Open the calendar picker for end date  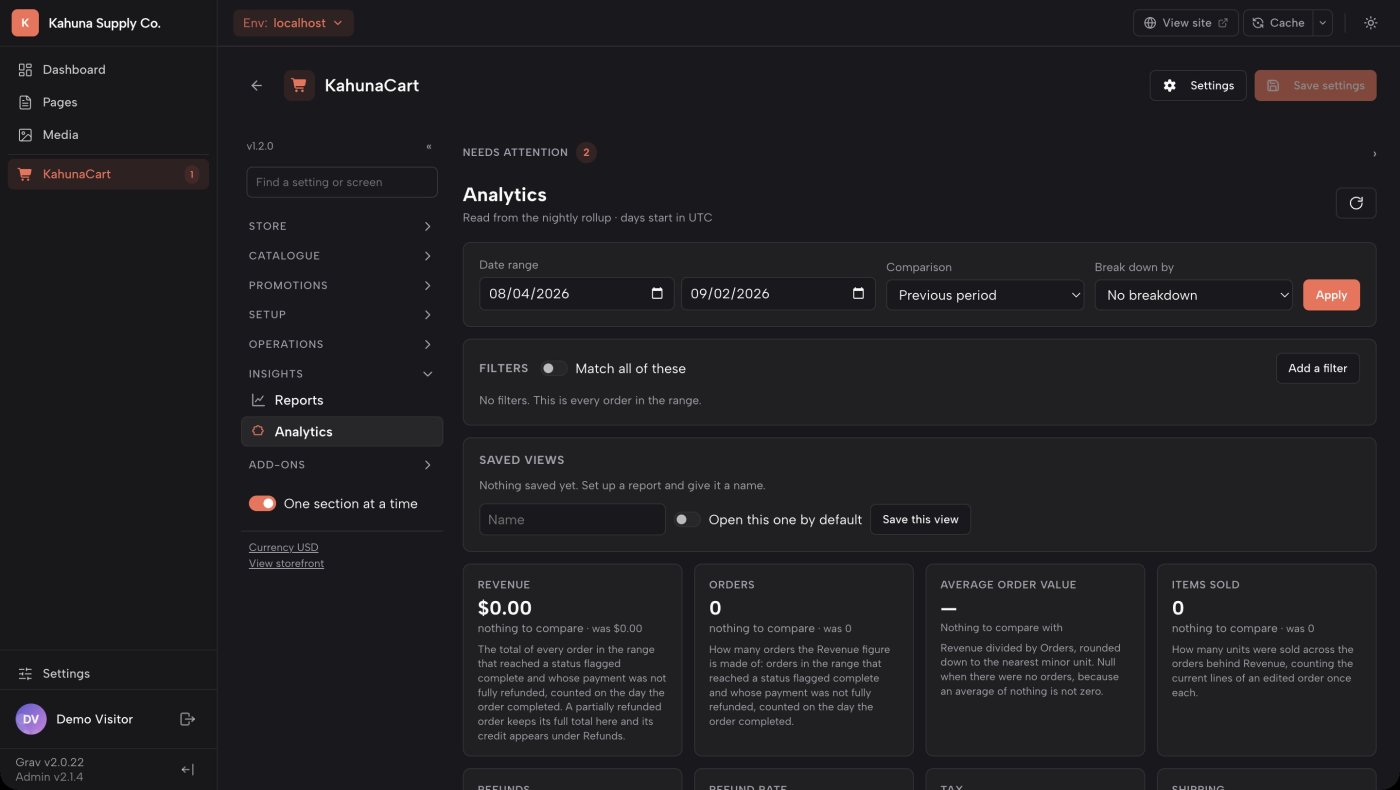(858, 294)
